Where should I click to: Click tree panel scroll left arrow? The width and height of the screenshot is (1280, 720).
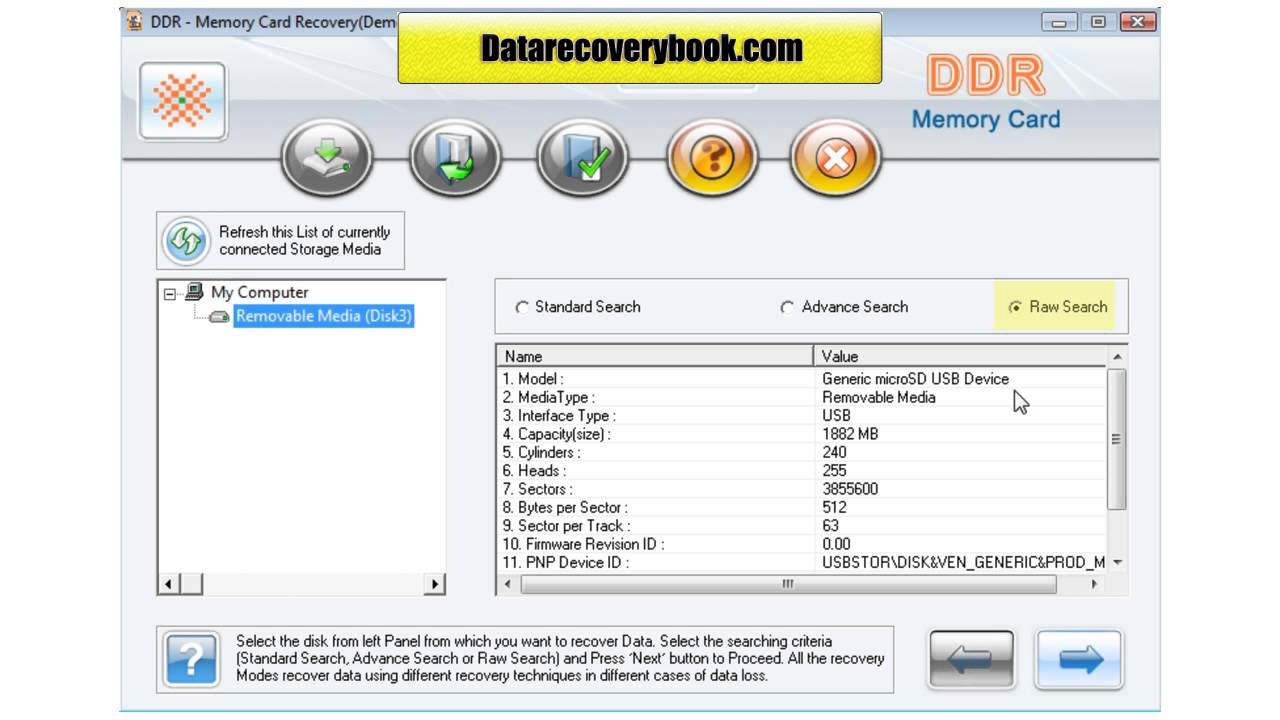tap(169, 584)
